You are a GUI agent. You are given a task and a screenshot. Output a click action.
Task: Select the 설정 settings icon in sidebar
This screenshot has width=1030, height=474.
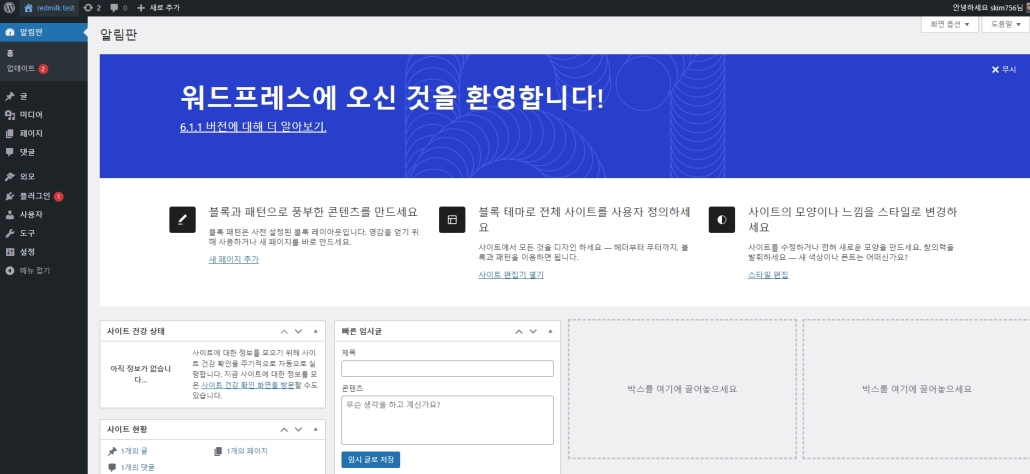point(9,251)
